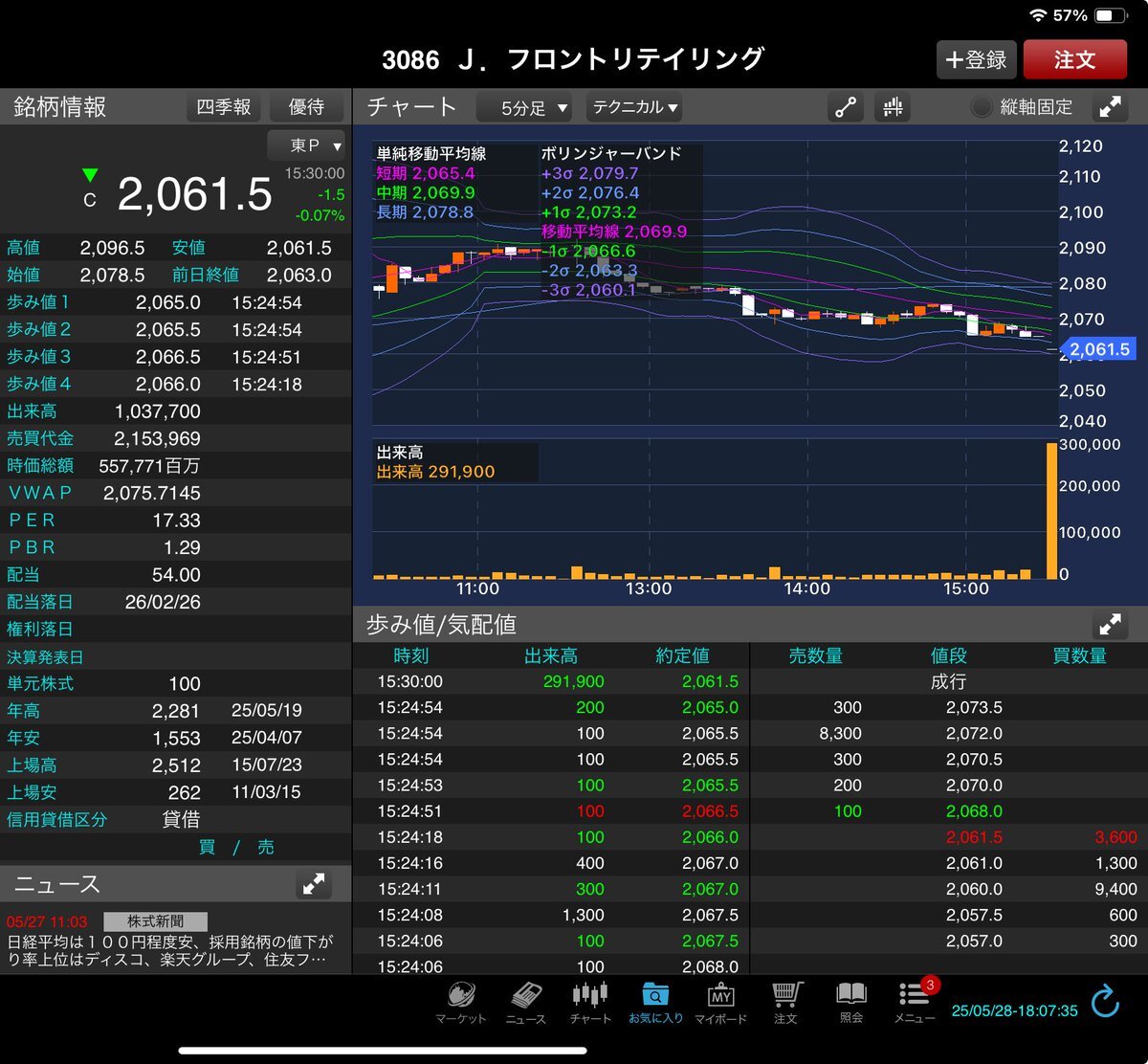Open the 日経平均 news headline
This screenshot has height=1064, width=1148.
(172, 950)
